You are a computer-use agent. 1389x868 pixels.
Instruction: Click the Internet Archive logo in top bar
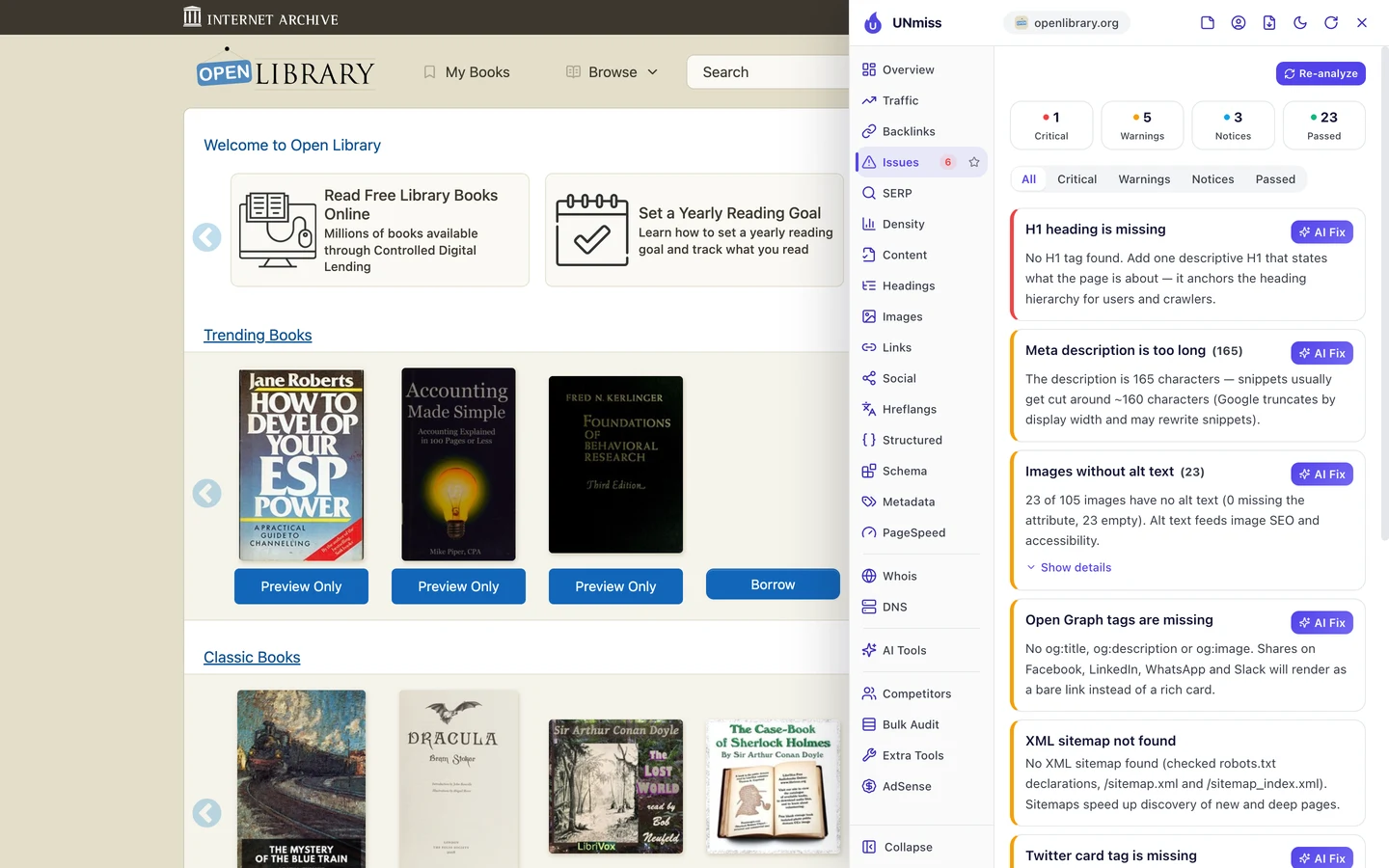[260, 17]
